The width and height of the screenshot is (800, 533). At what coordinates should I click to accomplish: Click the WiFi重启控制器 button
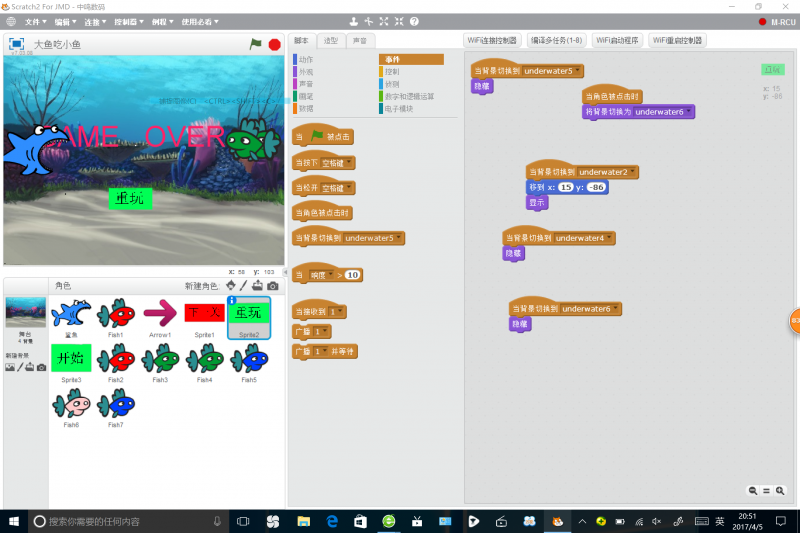(677, 40)
